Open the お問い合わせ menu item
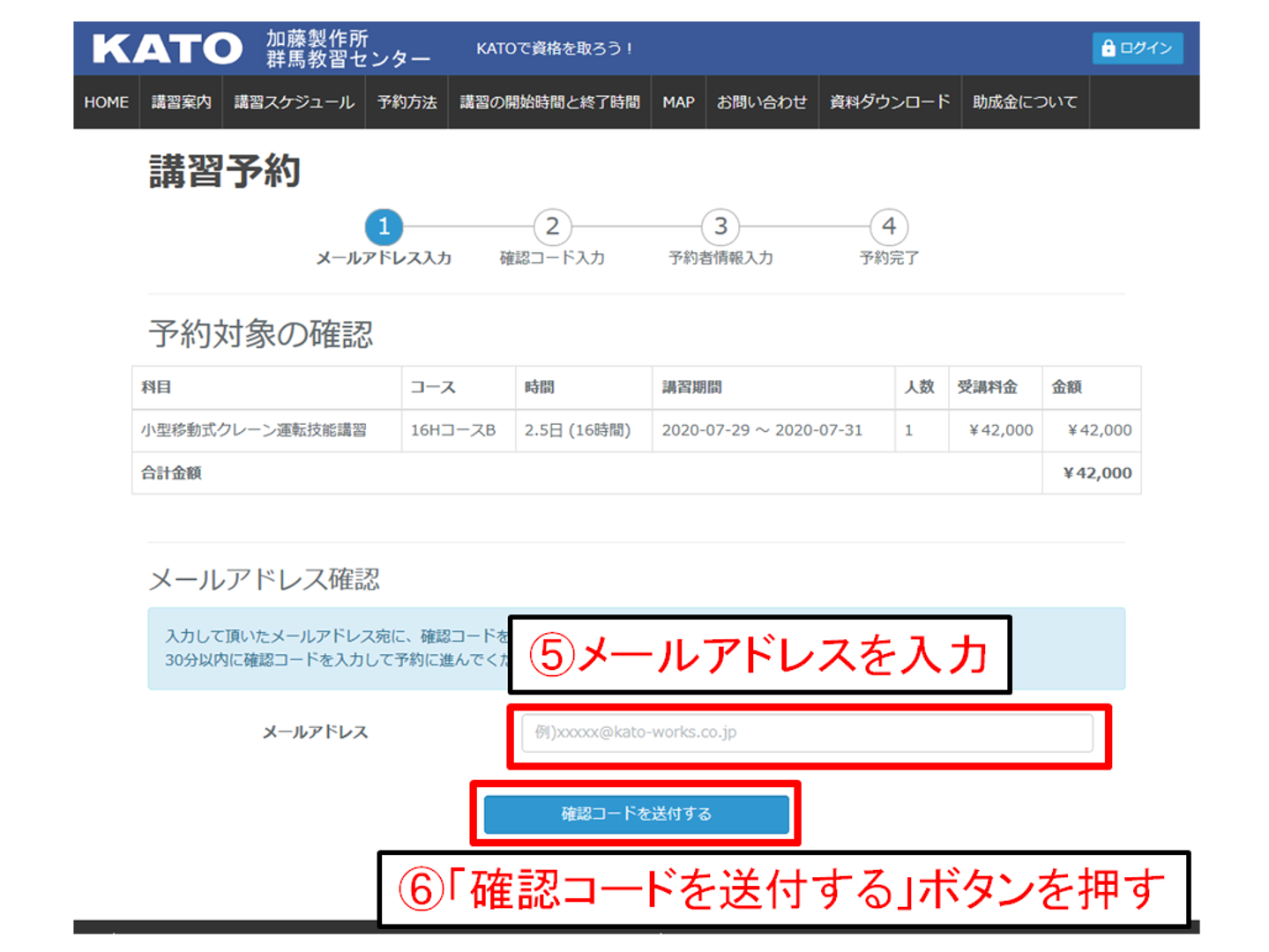Screen dimensions: 1269x952 click(762, 102)
